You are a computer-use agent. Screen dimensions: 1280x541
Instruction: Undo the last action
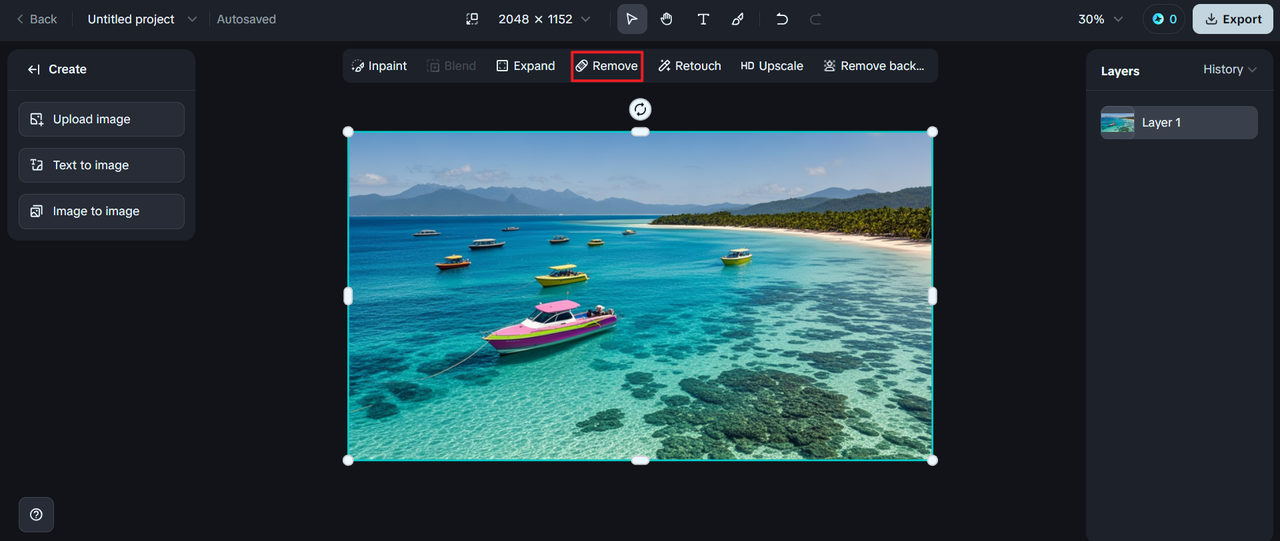tap(782, 19)
